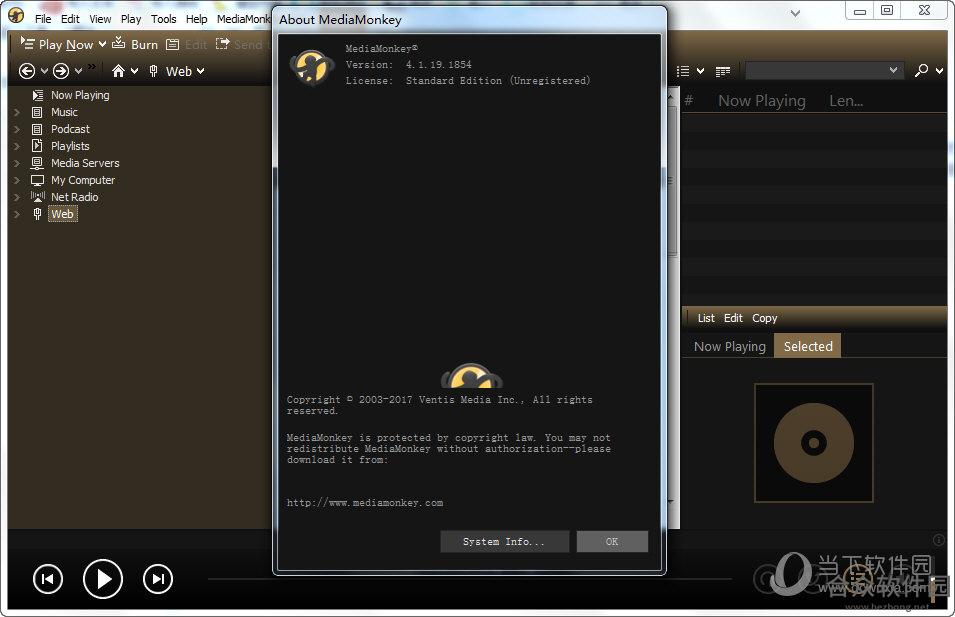Viewport: 955px width, 617px height.
Task: Click the Web tree node icon
Action: (x=37, y=214)
